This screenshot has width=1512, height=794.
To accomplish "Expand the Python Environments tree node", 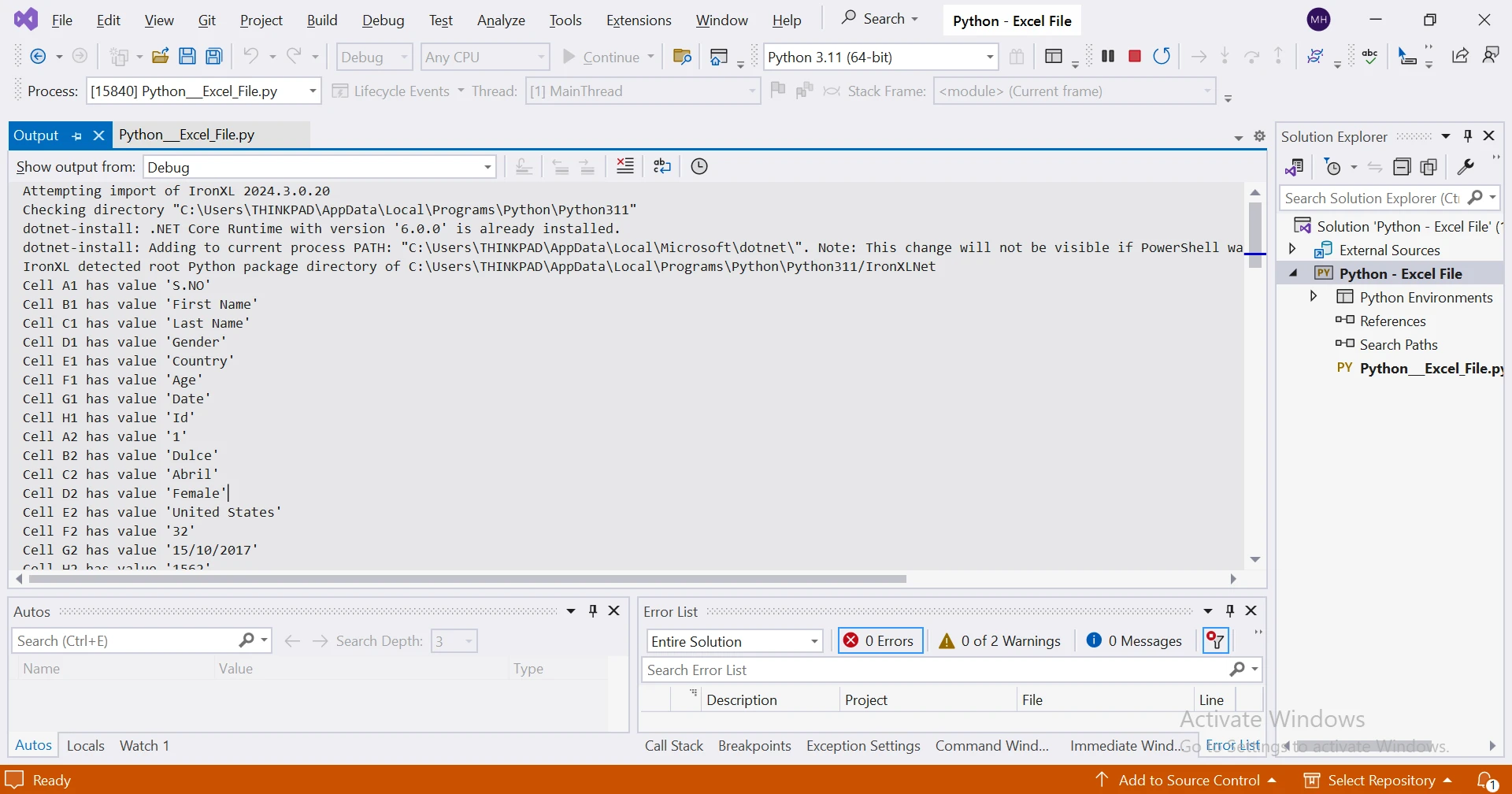I will click(1314, 297).
